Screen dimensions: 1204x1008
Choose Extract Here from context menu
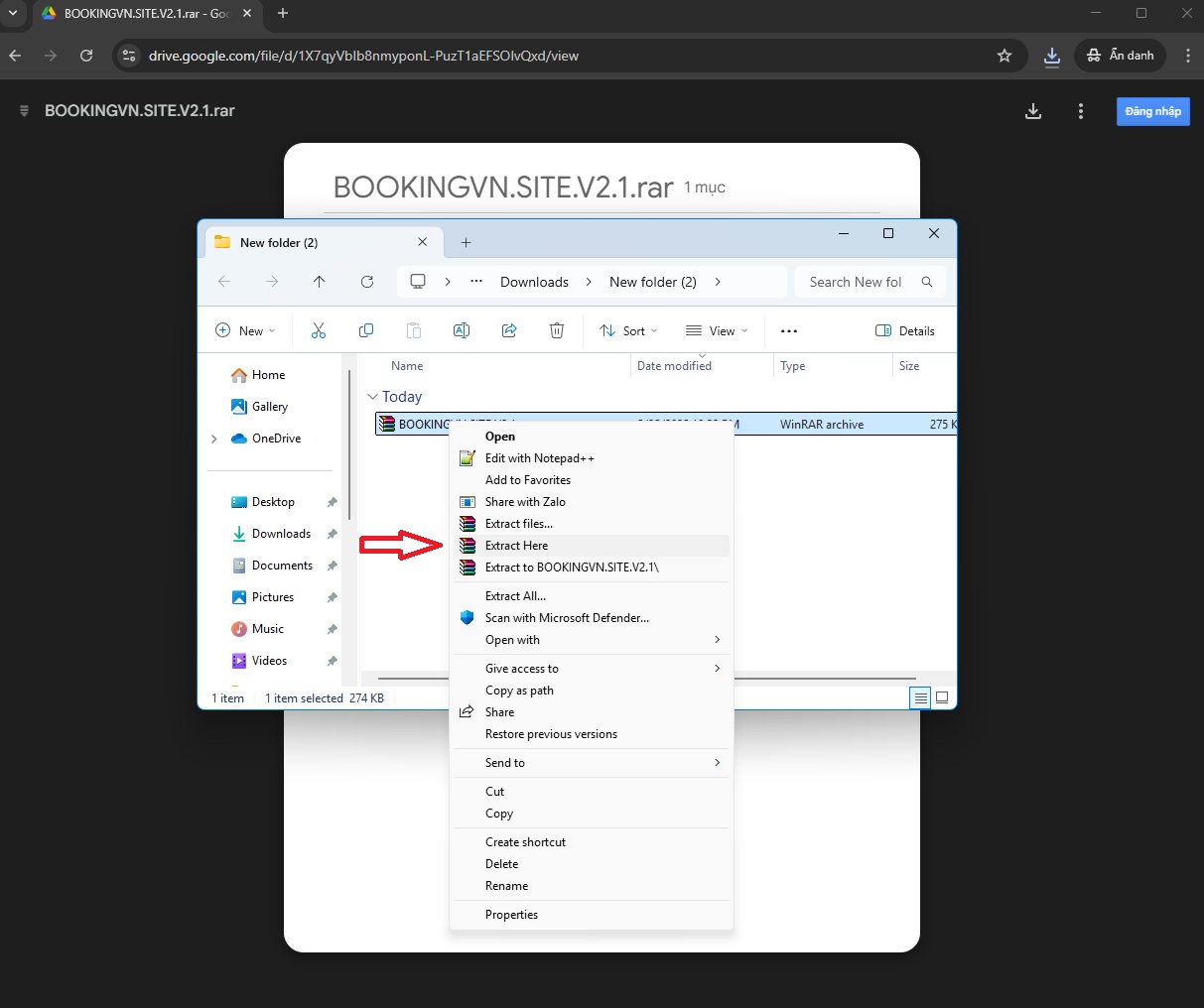[x=592, y=546]
